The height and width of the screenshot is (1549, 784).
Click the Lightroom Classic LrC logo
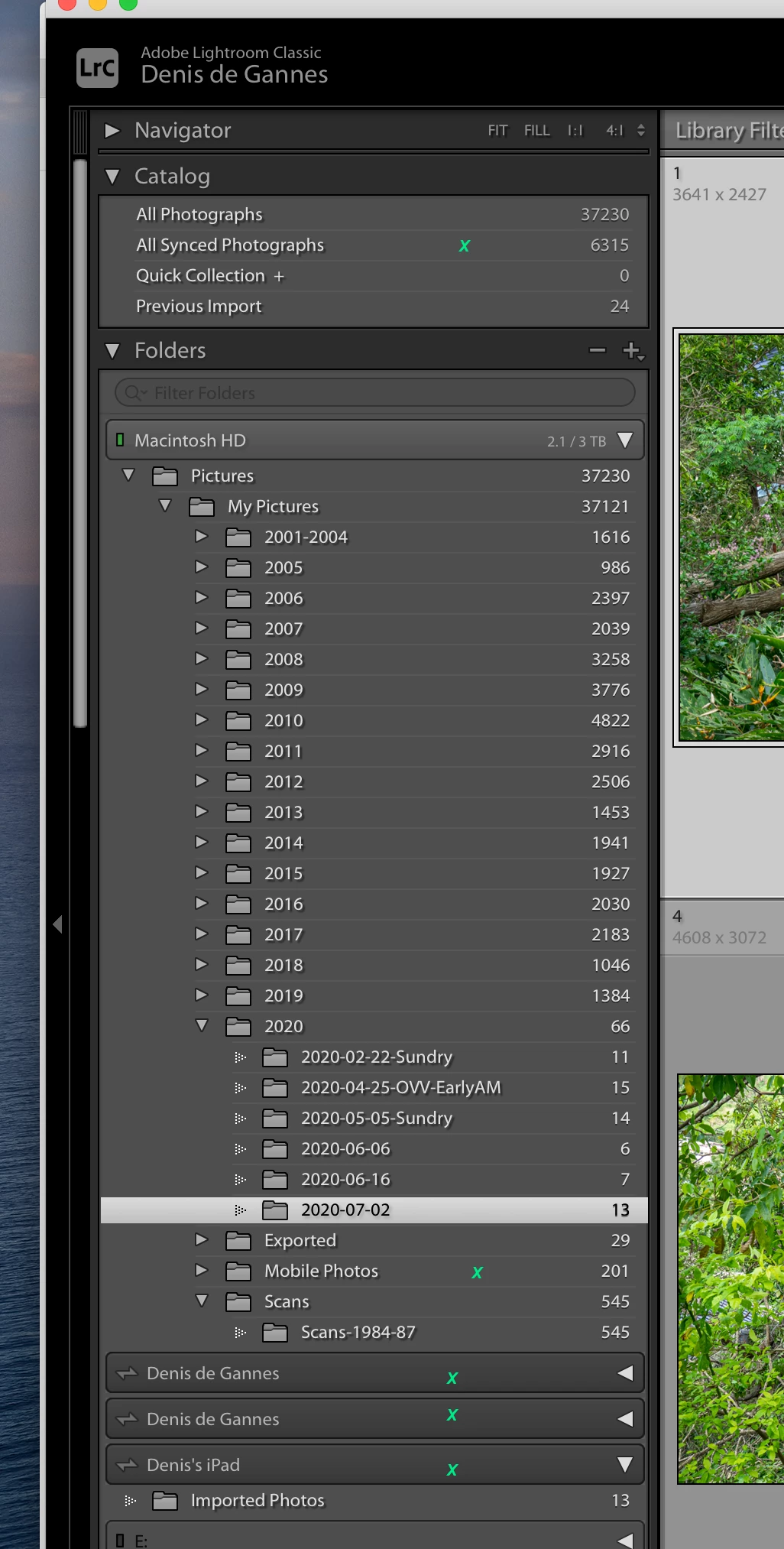(x=98, y=68)
